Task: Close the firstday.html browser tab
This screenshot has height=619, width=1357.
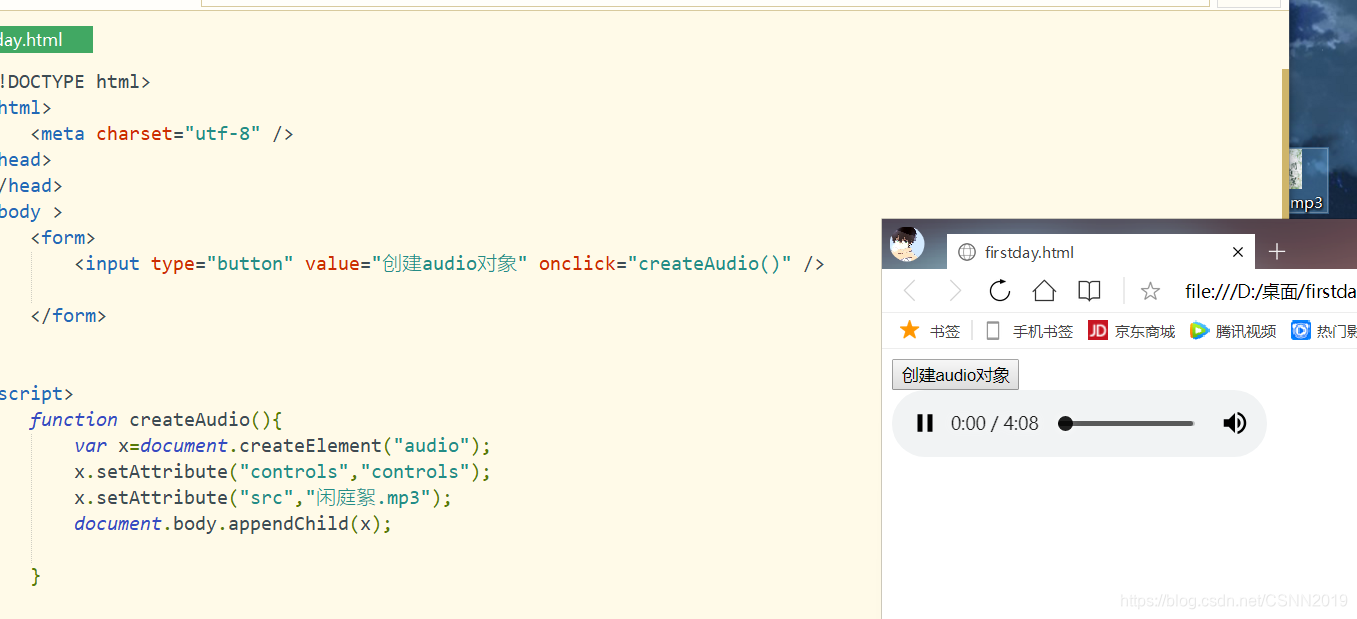Action: click(1238, 252)
